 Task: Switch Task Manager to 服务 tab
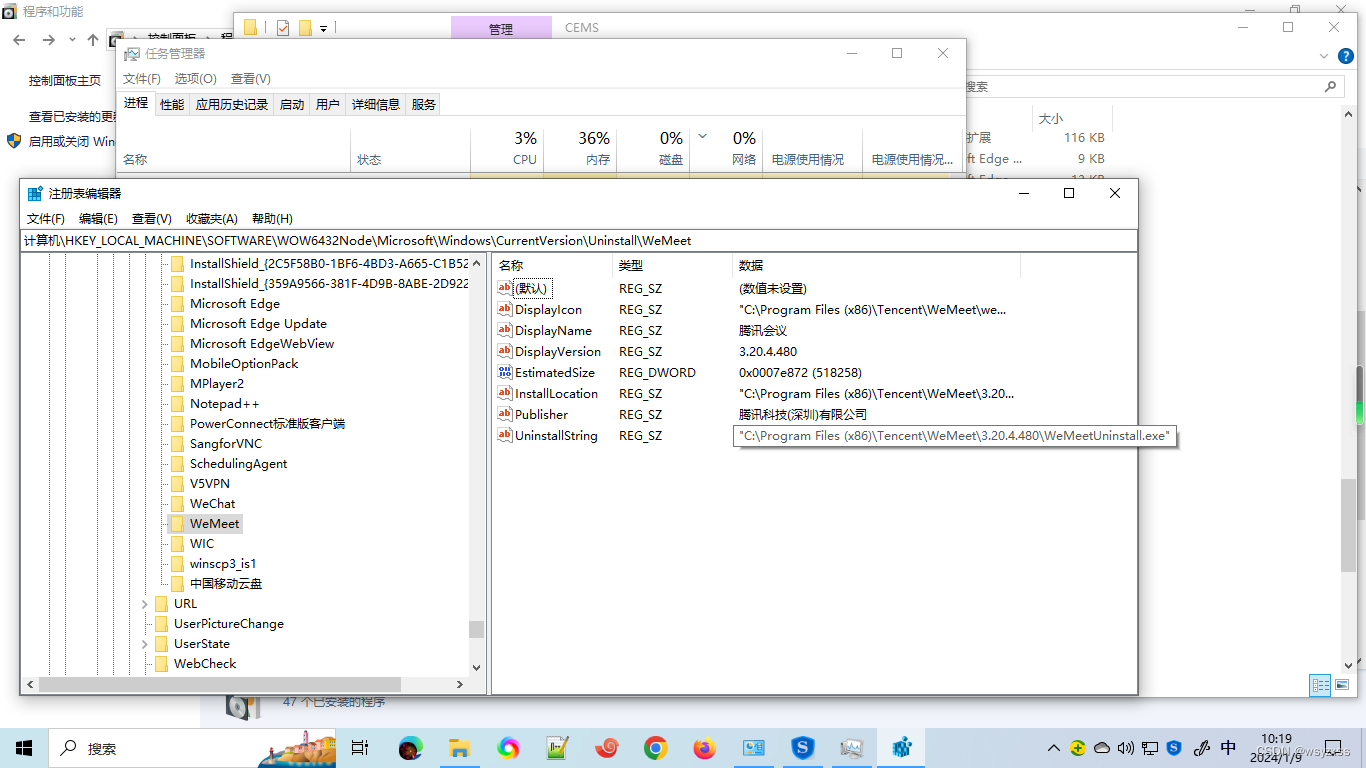coord(424,104)
